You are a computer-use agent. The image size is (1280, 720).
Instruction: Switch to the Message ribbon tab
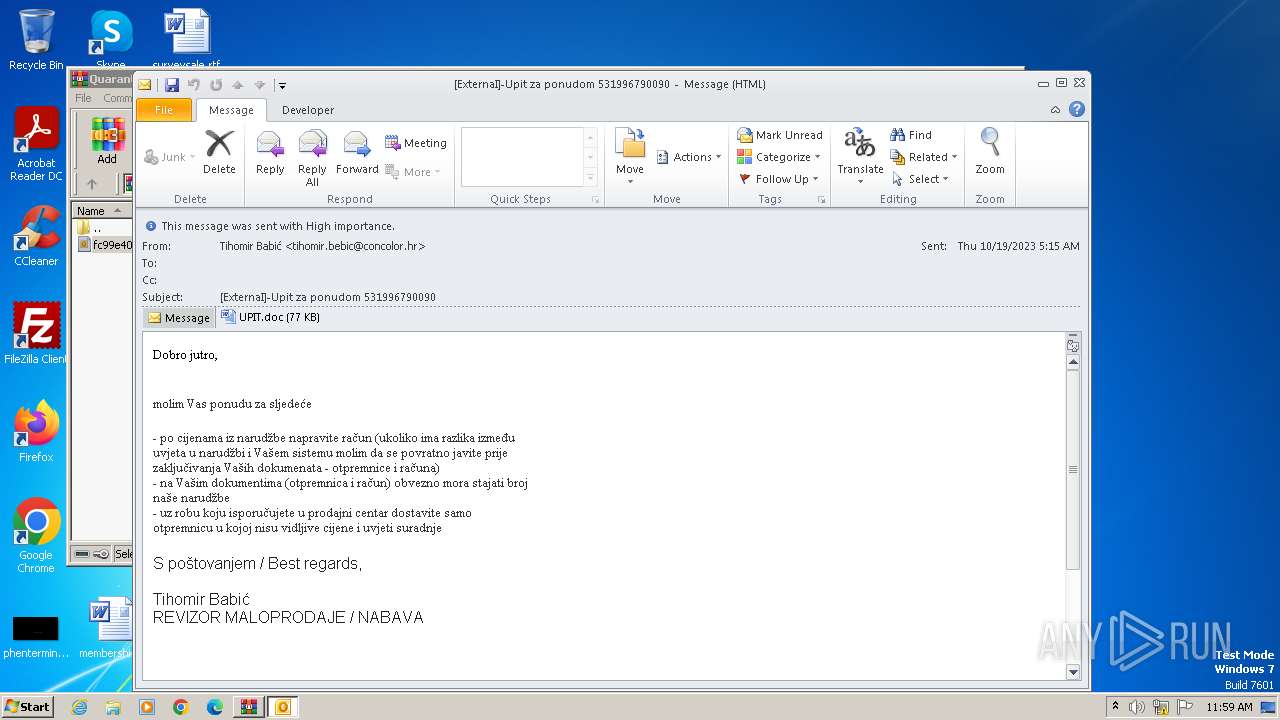231,110
